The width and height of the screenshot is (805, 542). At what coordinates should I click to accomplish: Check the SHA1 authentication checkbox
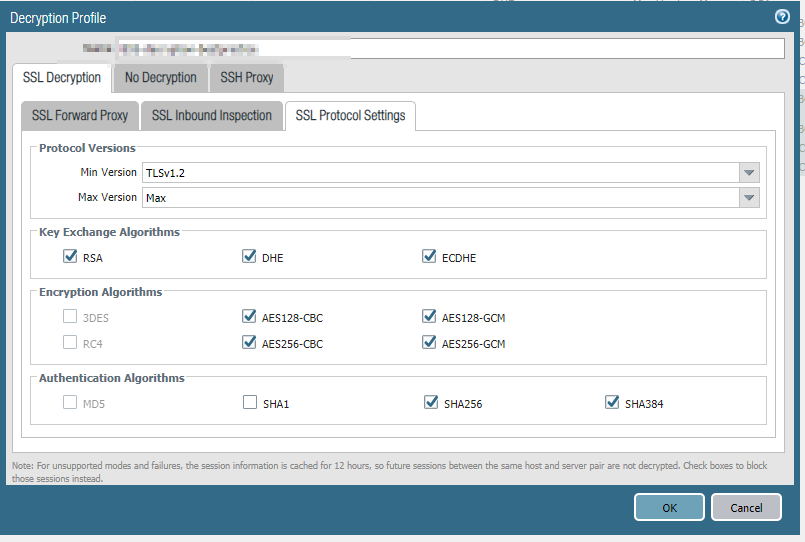point(250,402)
